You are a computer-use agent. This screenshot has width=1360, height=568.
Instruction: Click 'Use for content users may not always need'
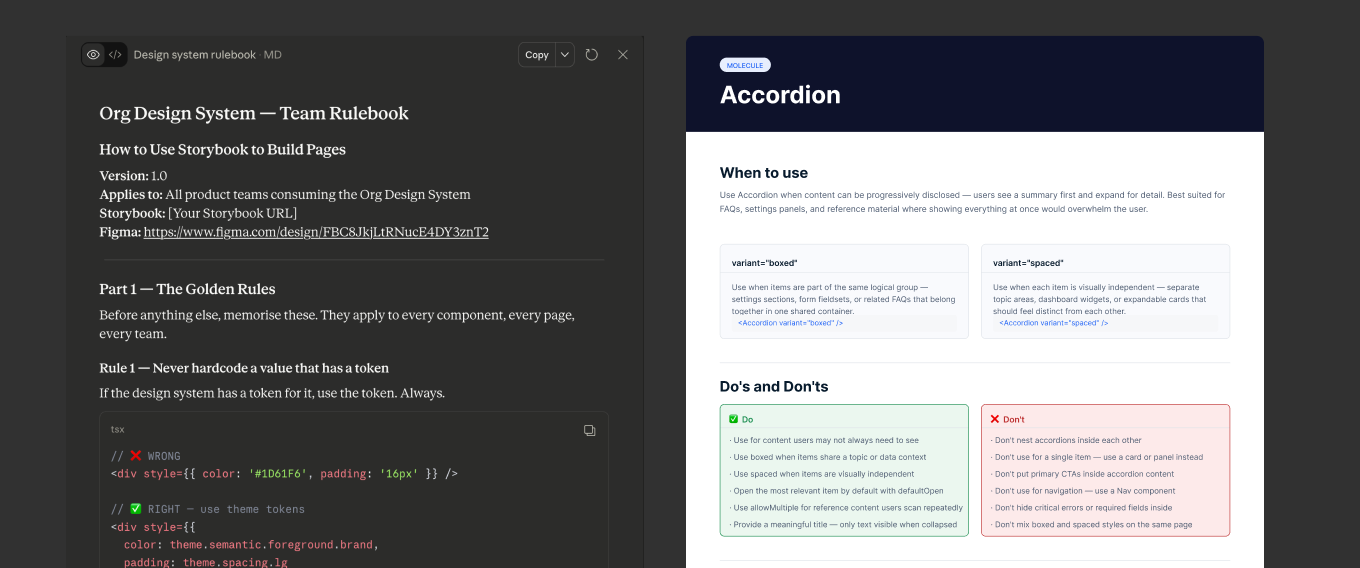(824, 440)
